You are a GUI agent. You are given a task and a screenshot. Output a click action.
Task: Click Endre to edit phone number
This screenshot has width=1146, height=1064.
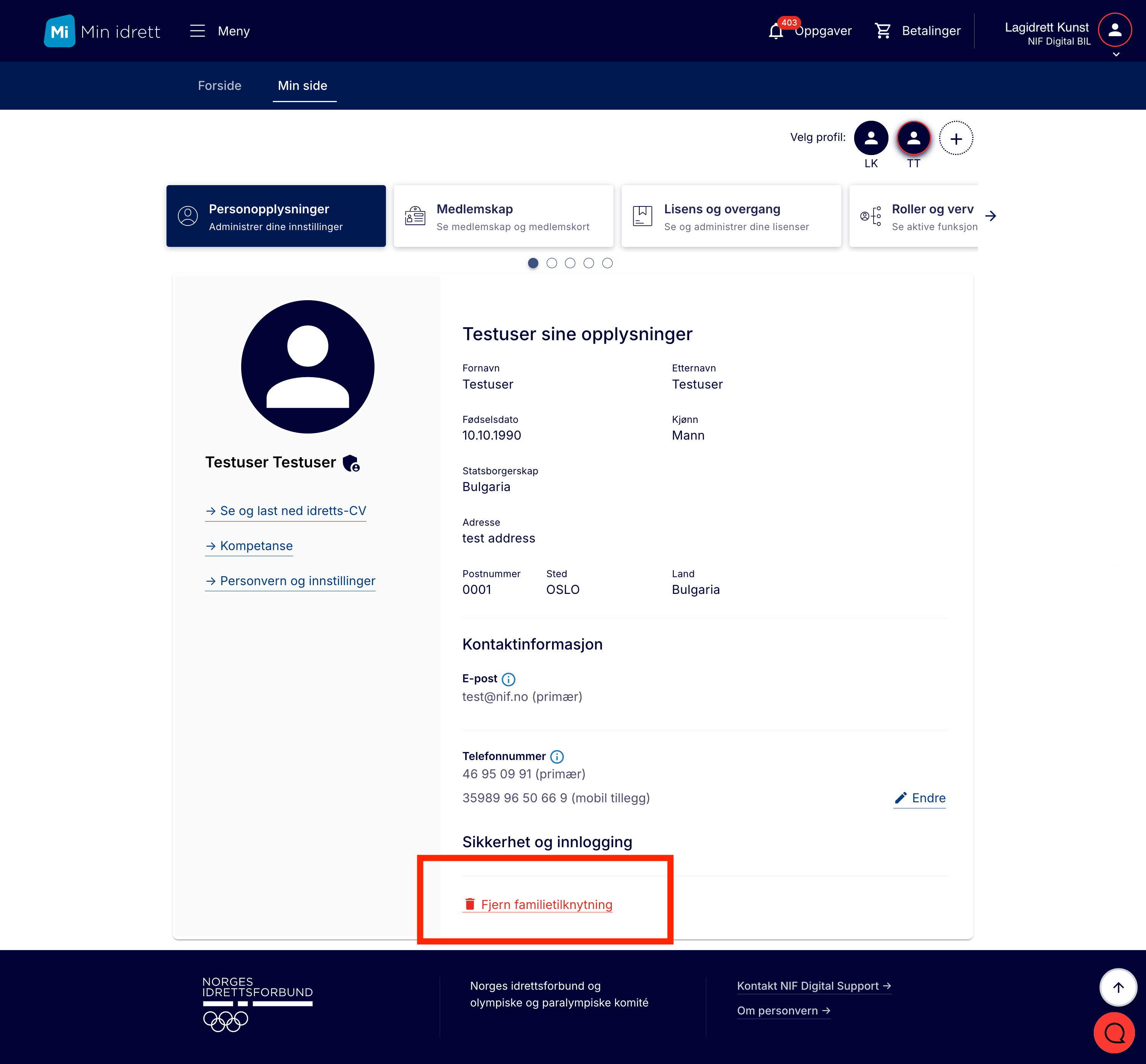(x=920, y=798)
